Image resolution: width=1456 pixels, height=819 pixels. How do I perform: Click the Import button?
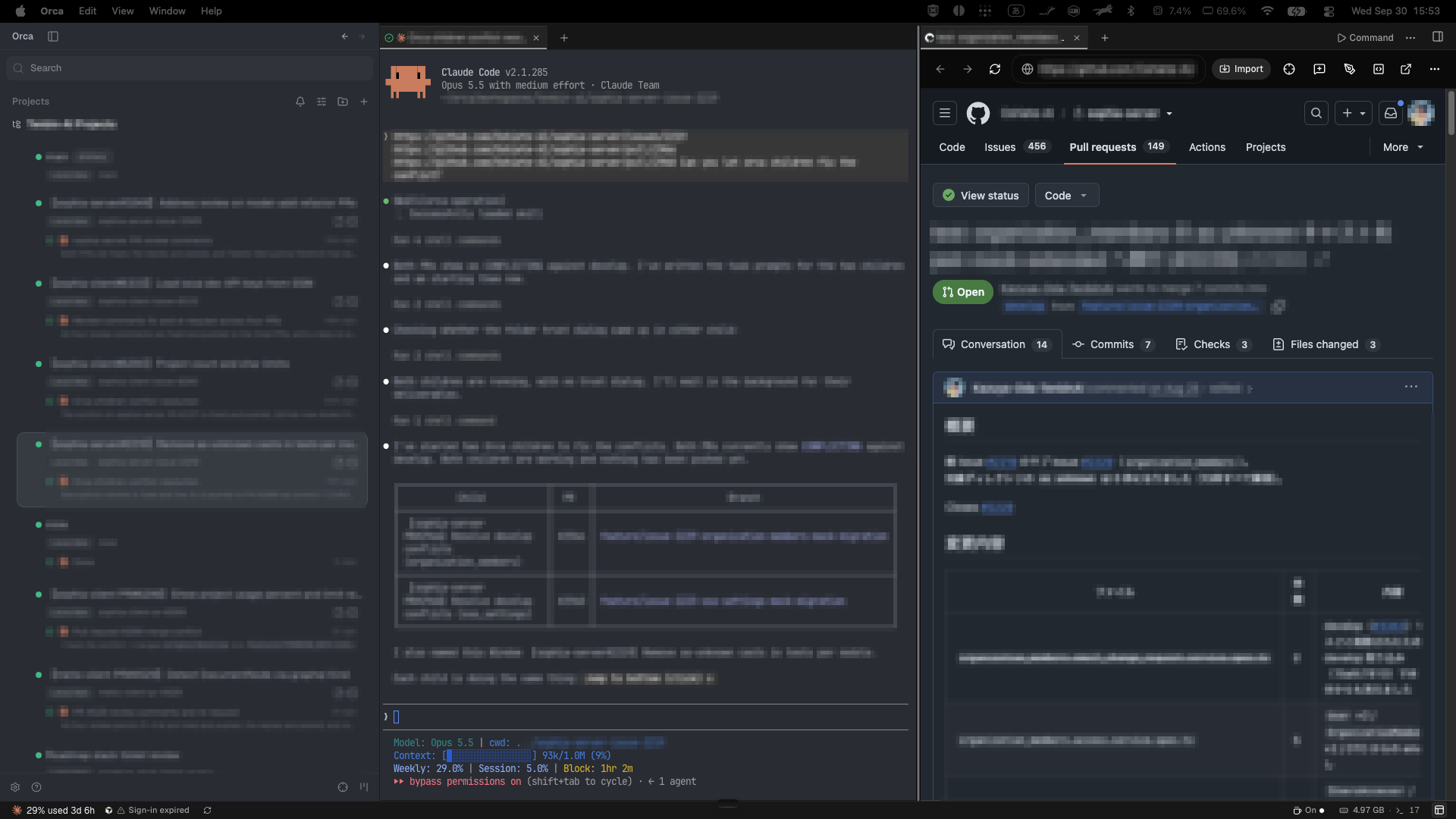1241,69
